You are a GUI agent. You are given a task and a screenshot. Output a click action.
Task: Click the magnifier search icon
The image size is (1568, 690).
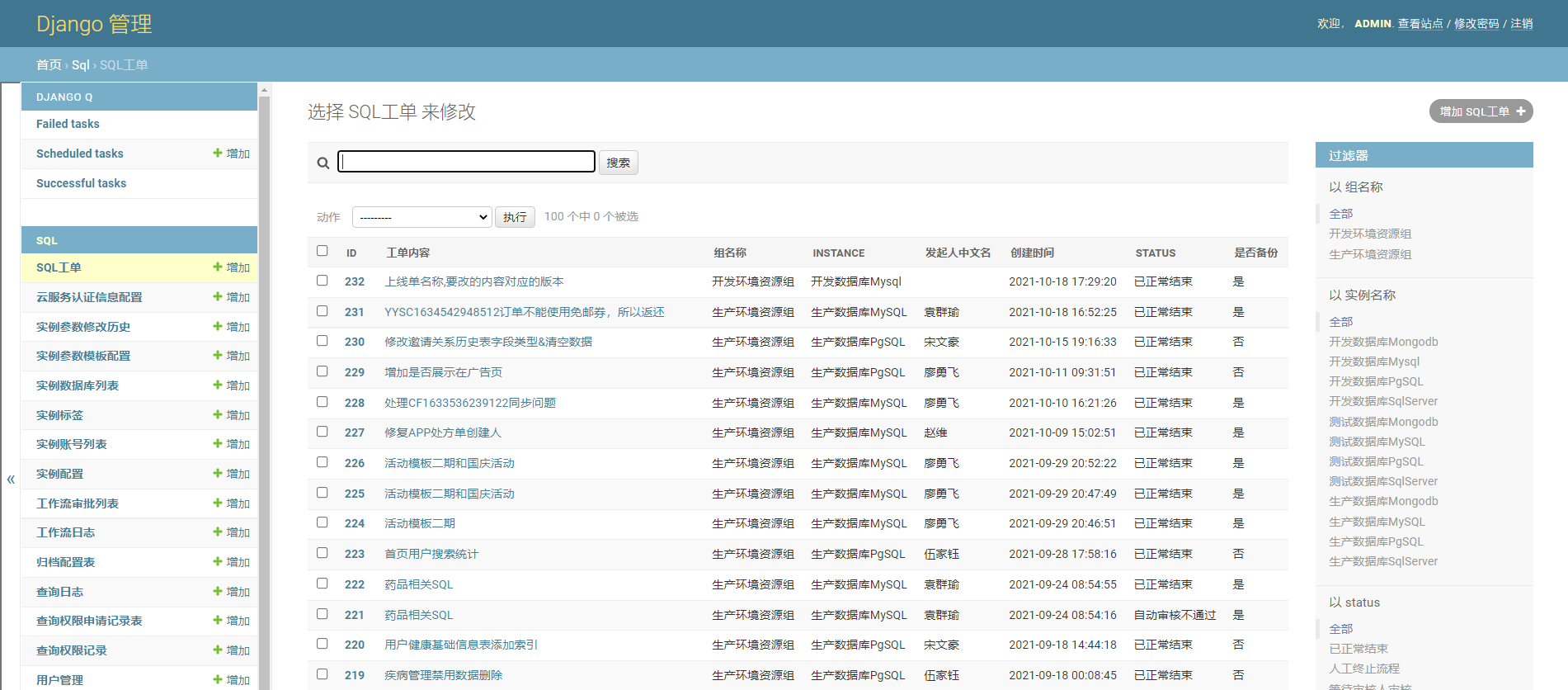(x=323, y=163)
